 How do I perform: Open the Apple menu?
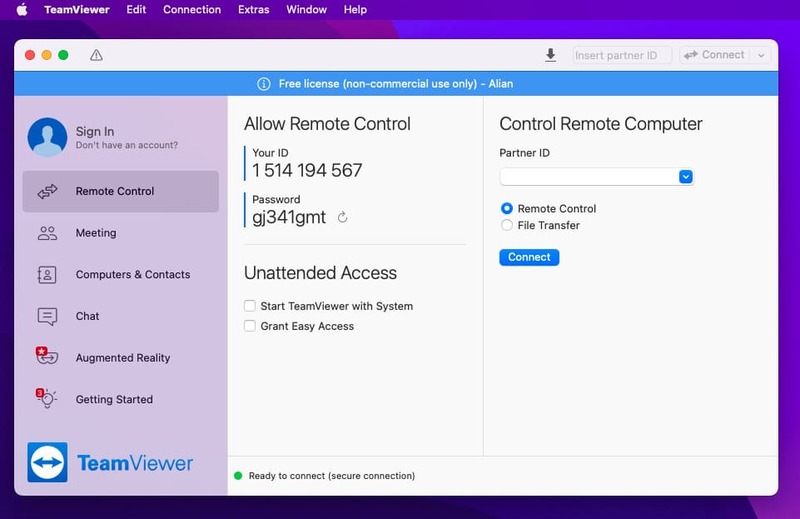point(22,10)
